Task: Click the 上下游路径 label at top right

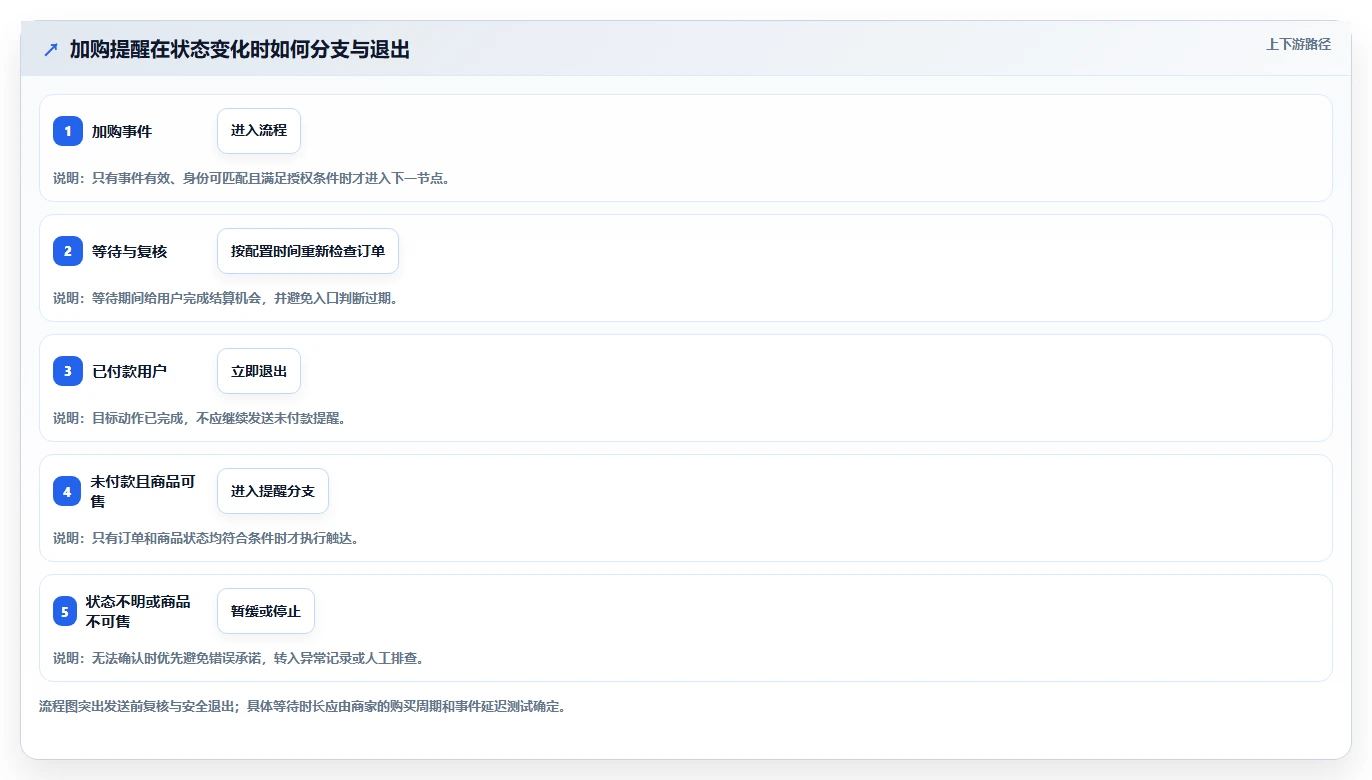Action: [1298, 44]
